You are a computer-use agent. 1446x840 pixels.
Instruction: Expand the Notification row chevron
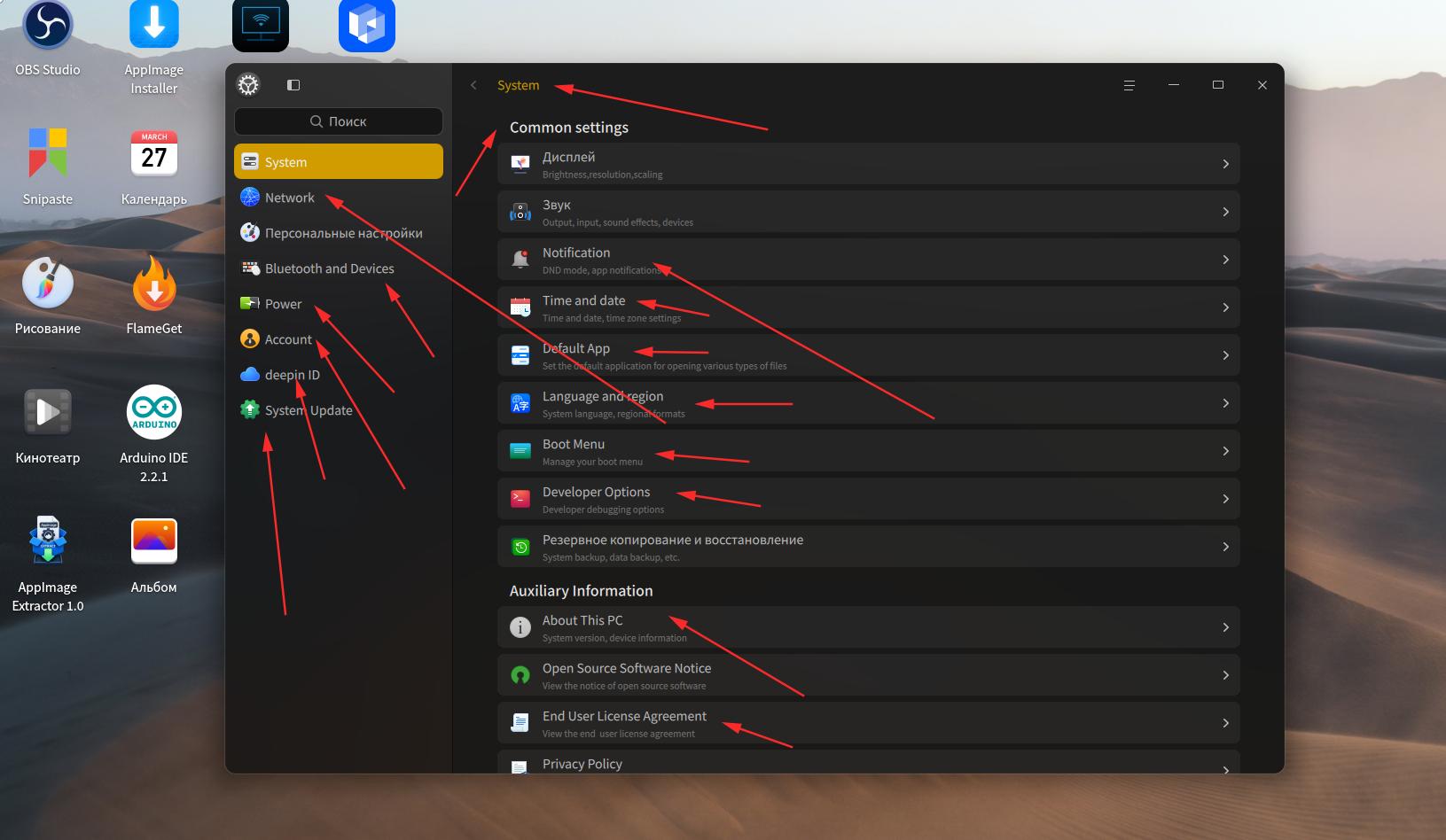pos(1225,260)
